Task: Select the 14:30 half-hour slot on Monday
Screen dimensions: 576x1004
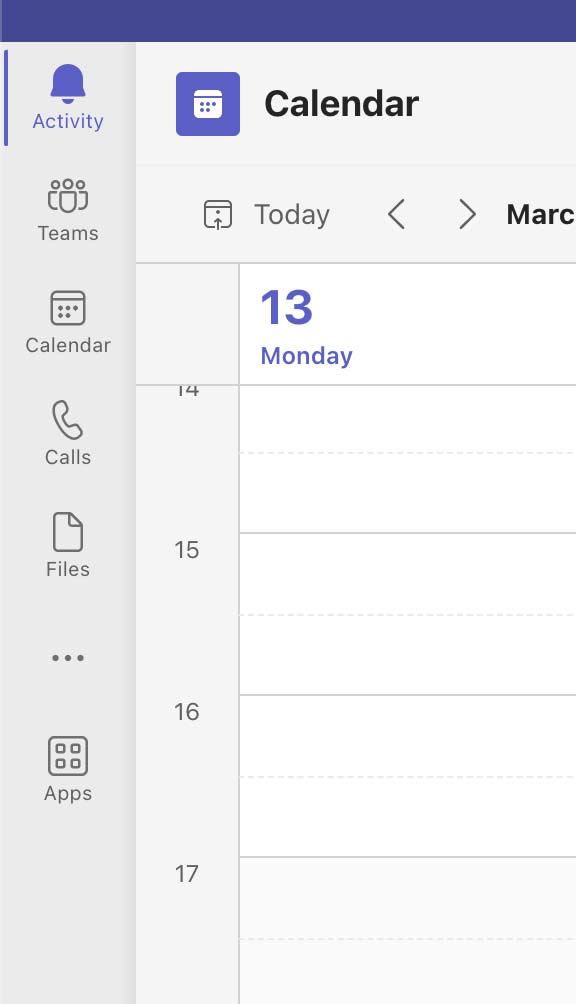Action: [408, 492]
